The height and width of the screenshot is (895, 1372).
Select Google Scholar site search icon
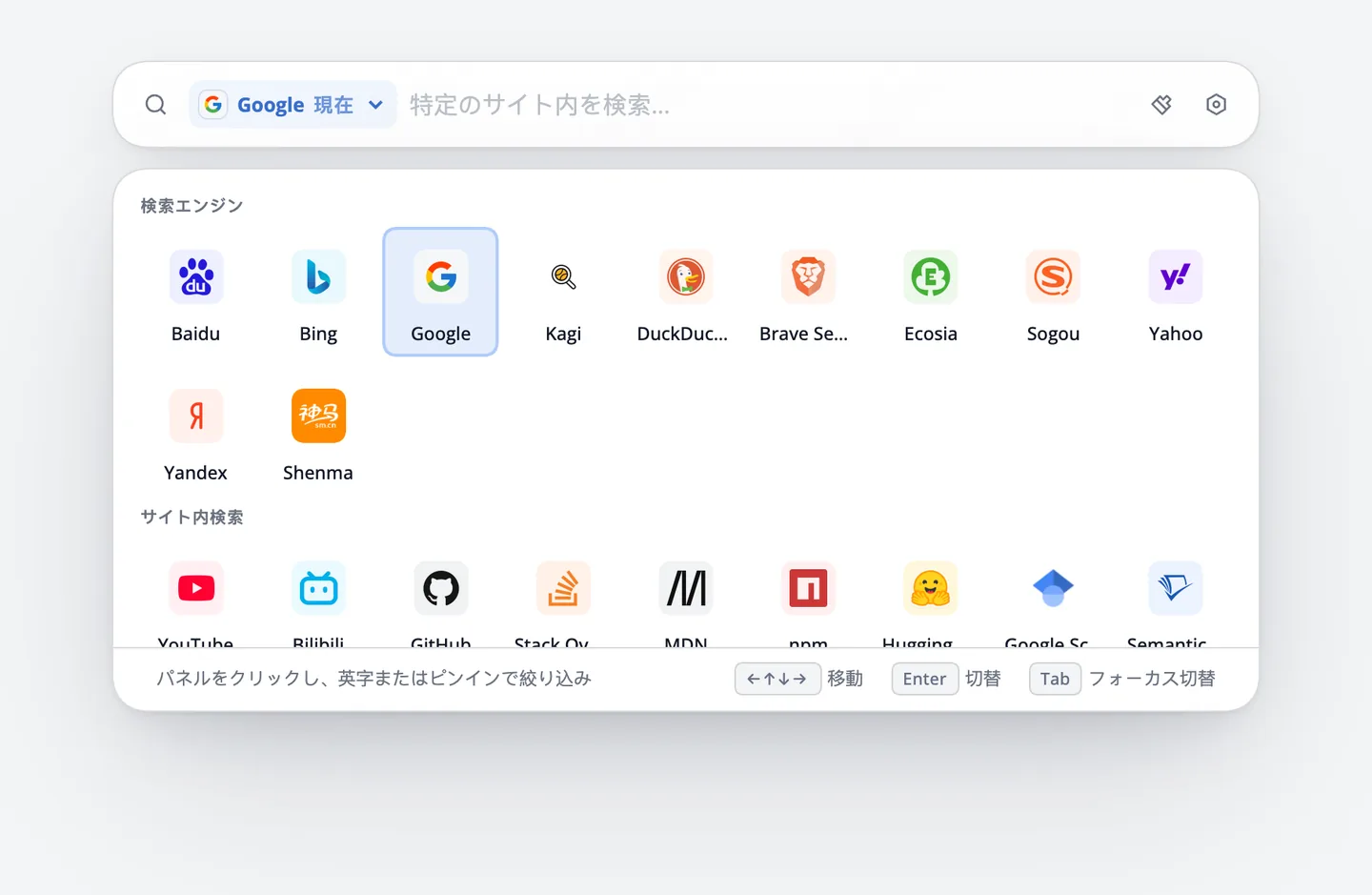pyautogui.click(x=1053, y=588)
